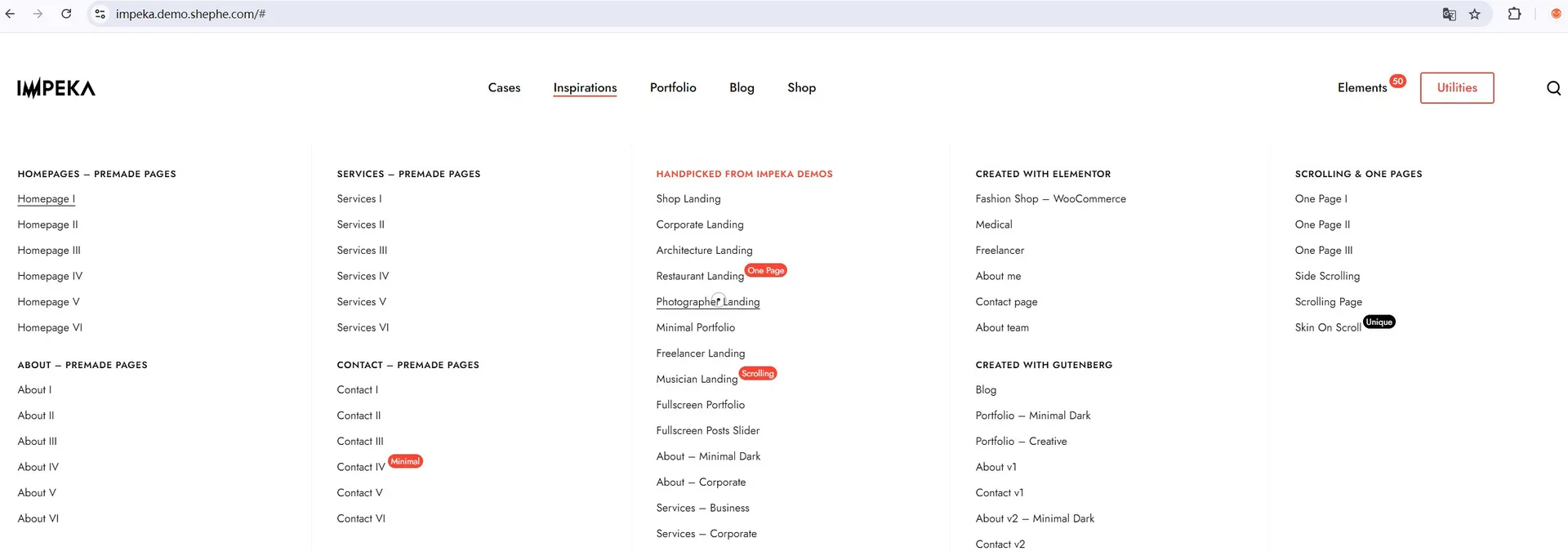This screenshot has width=1568, height=551.
Task: Open Portfolio – Minimal Dark link
Action: point(1033,415)
